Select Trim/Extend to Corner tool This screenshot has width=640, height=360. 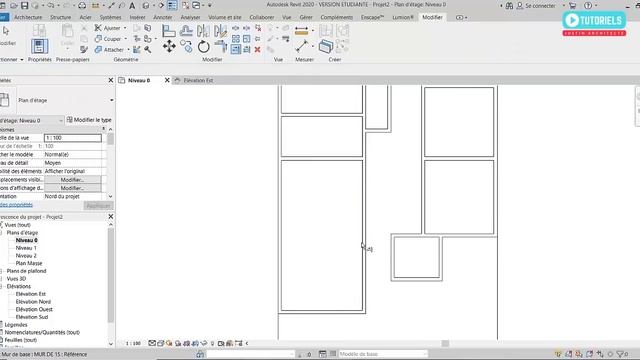pyautogui.click(x=220, y=47)
